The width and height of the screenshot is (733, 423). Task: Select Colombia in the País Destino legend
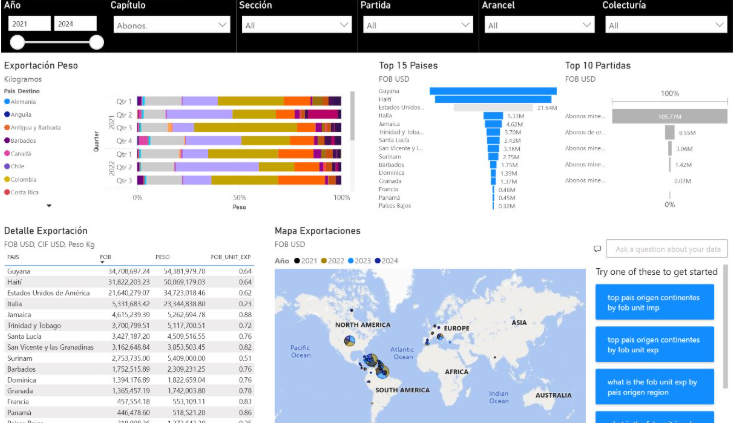tap(20, 179)
